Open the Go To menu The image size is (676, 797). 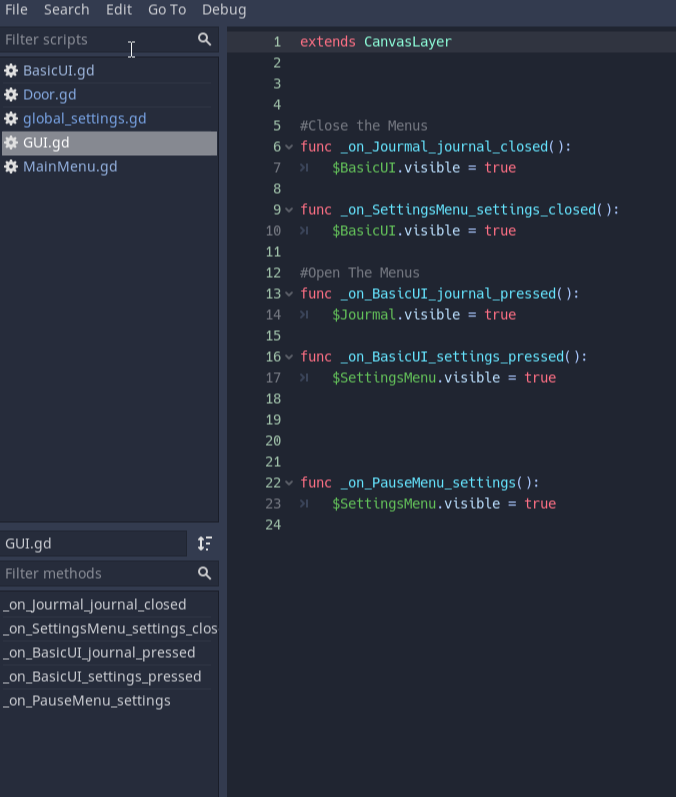[167, 10]
